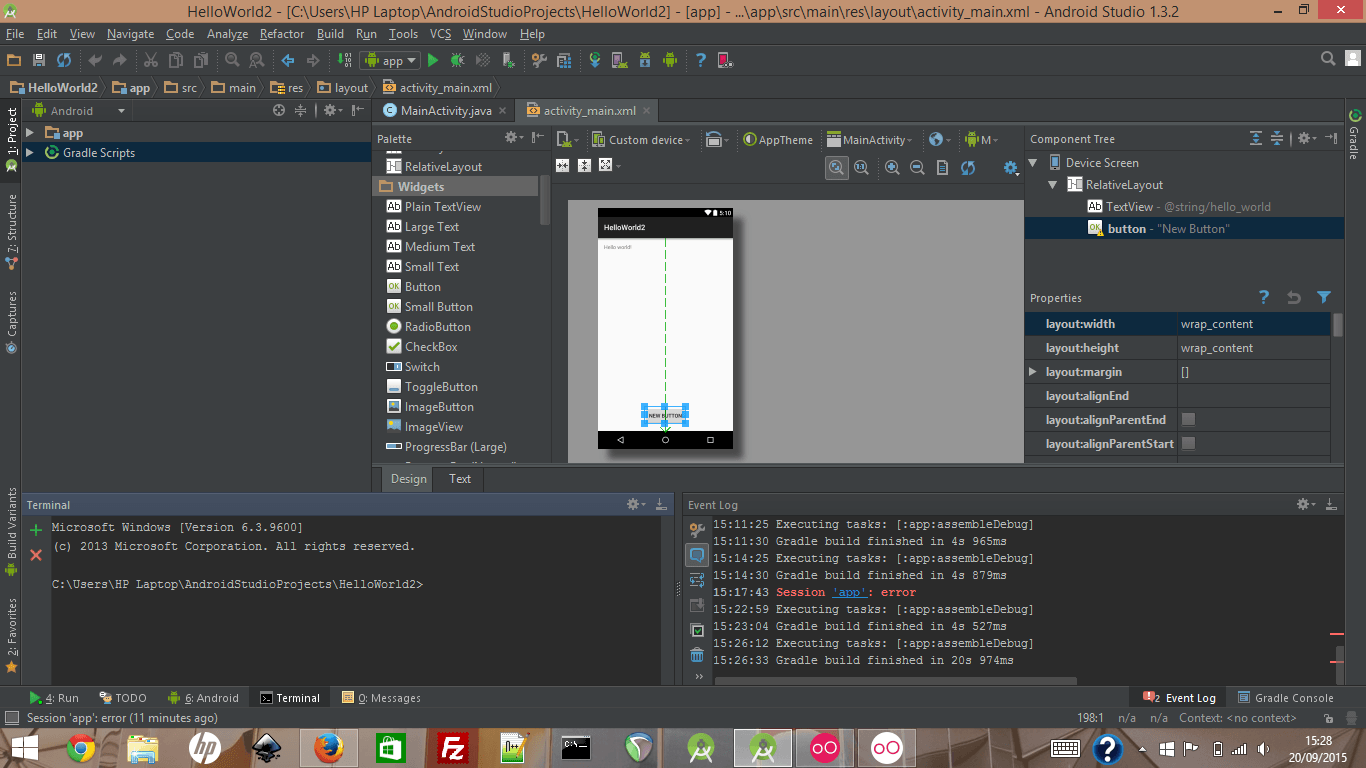Click the Debug app bug icon
Viewport: 1366px width, 768px height.
(x=458, y=61)
